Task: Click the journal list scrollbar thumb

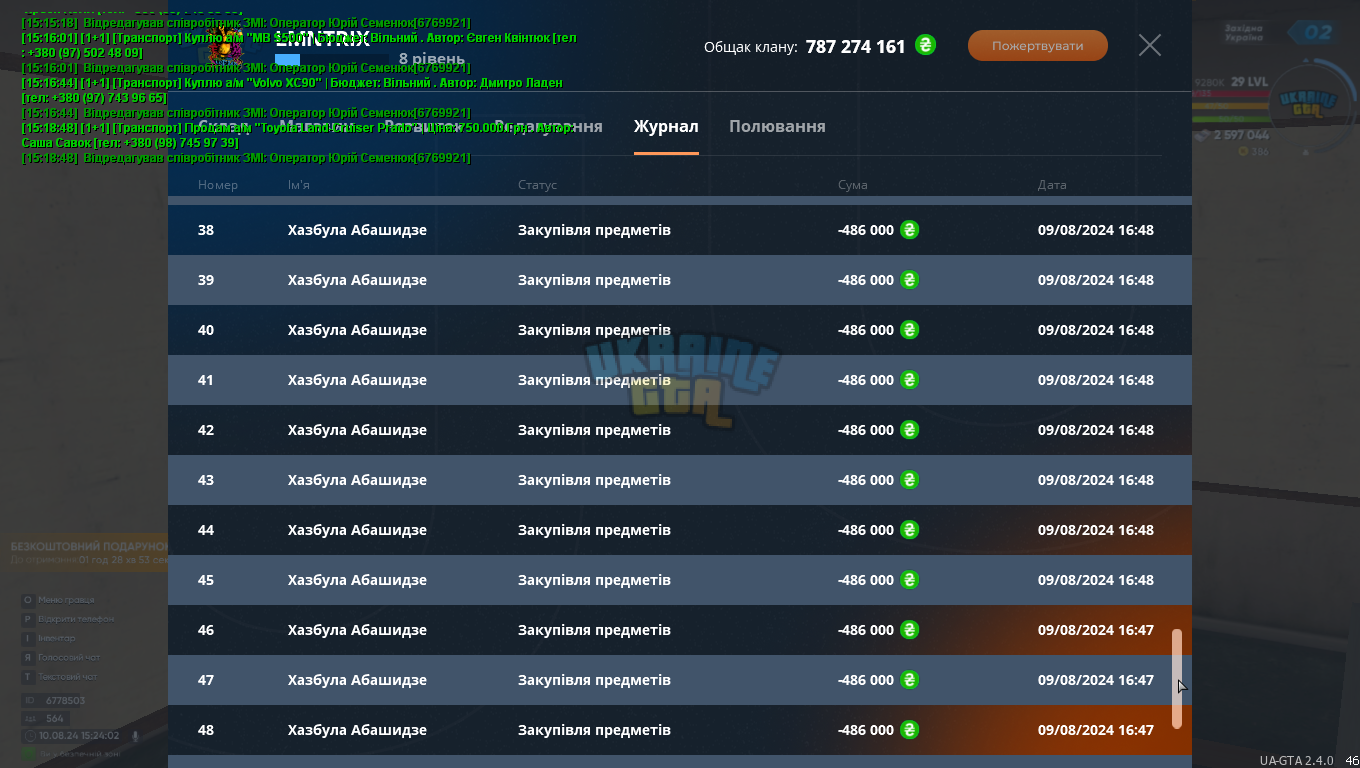Action: pyautogui.click(x=1177, y=678)
